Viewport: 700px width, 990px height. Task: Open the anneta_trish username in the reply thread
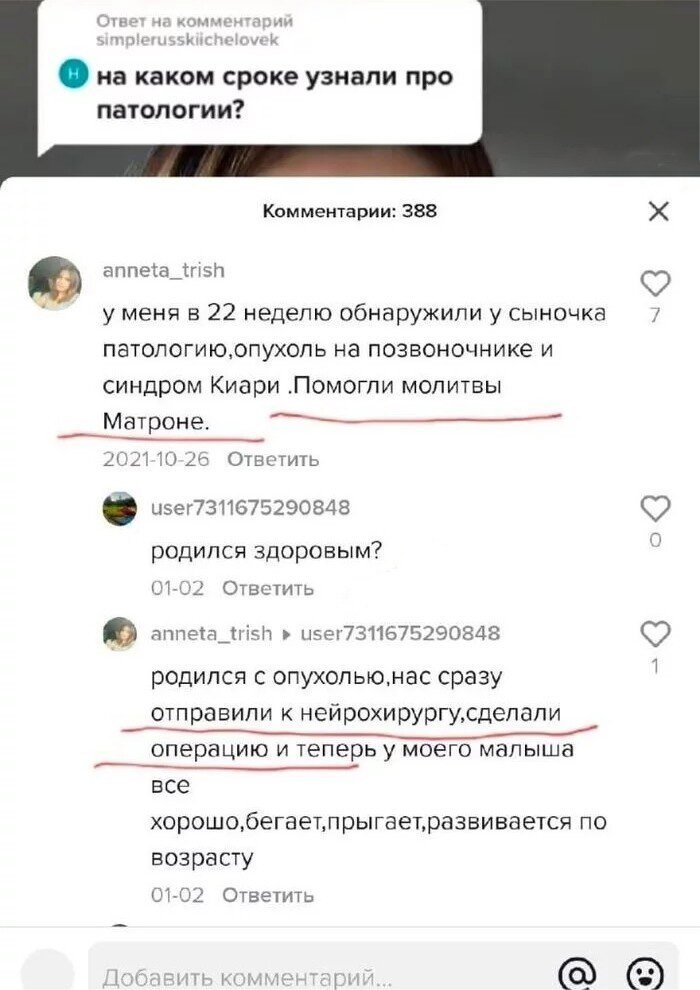tap(211, 633)
